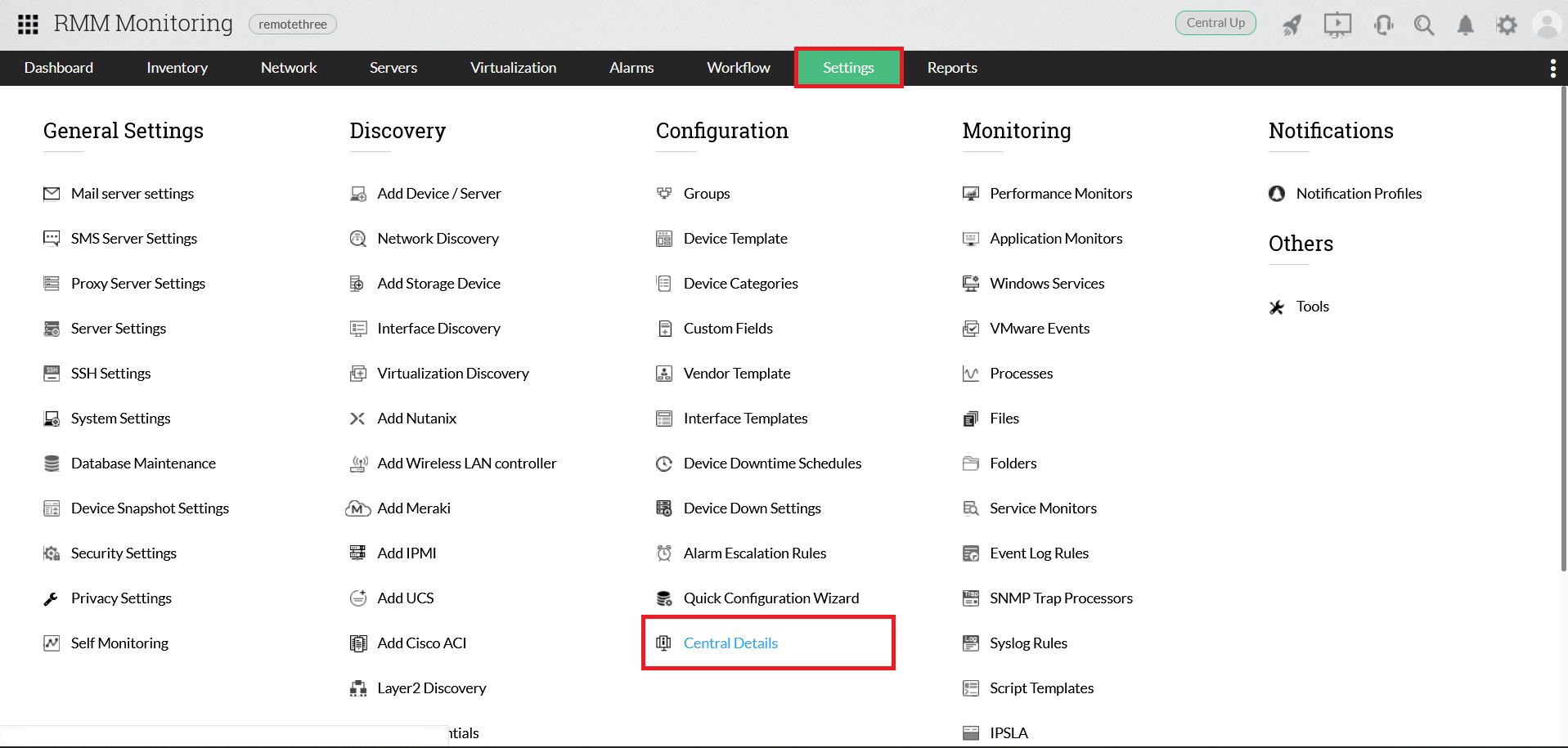Image resolution: width=1568 pixels, height=748 pixels.
Task: Click the Mail server settings envelope icon
Action: pos(52,194)
